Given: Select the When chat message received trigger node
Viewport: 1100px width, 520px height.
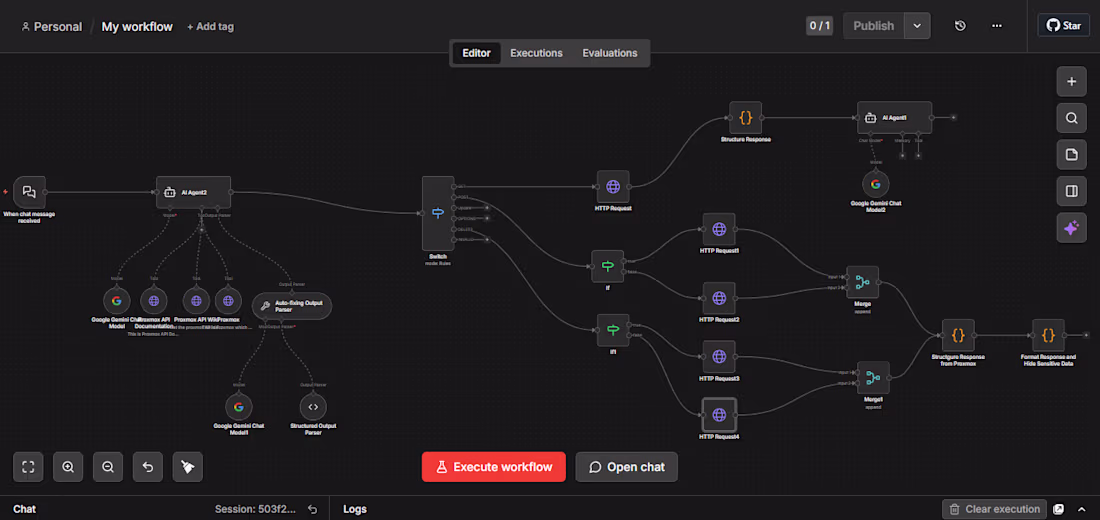Looking at the screenshot, I should coord(29,192).
